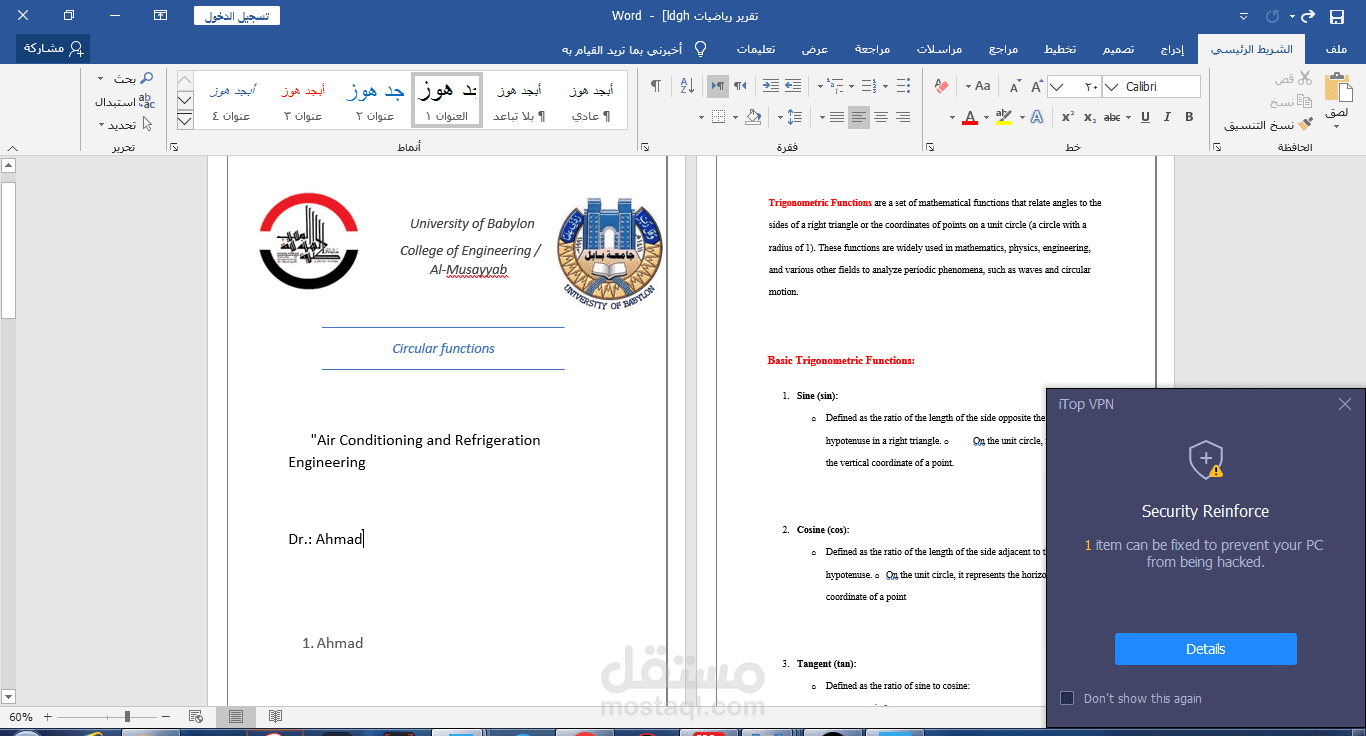1366x736 pixels.
Task: Click the Borders grid icon
Action: point(718,117)
